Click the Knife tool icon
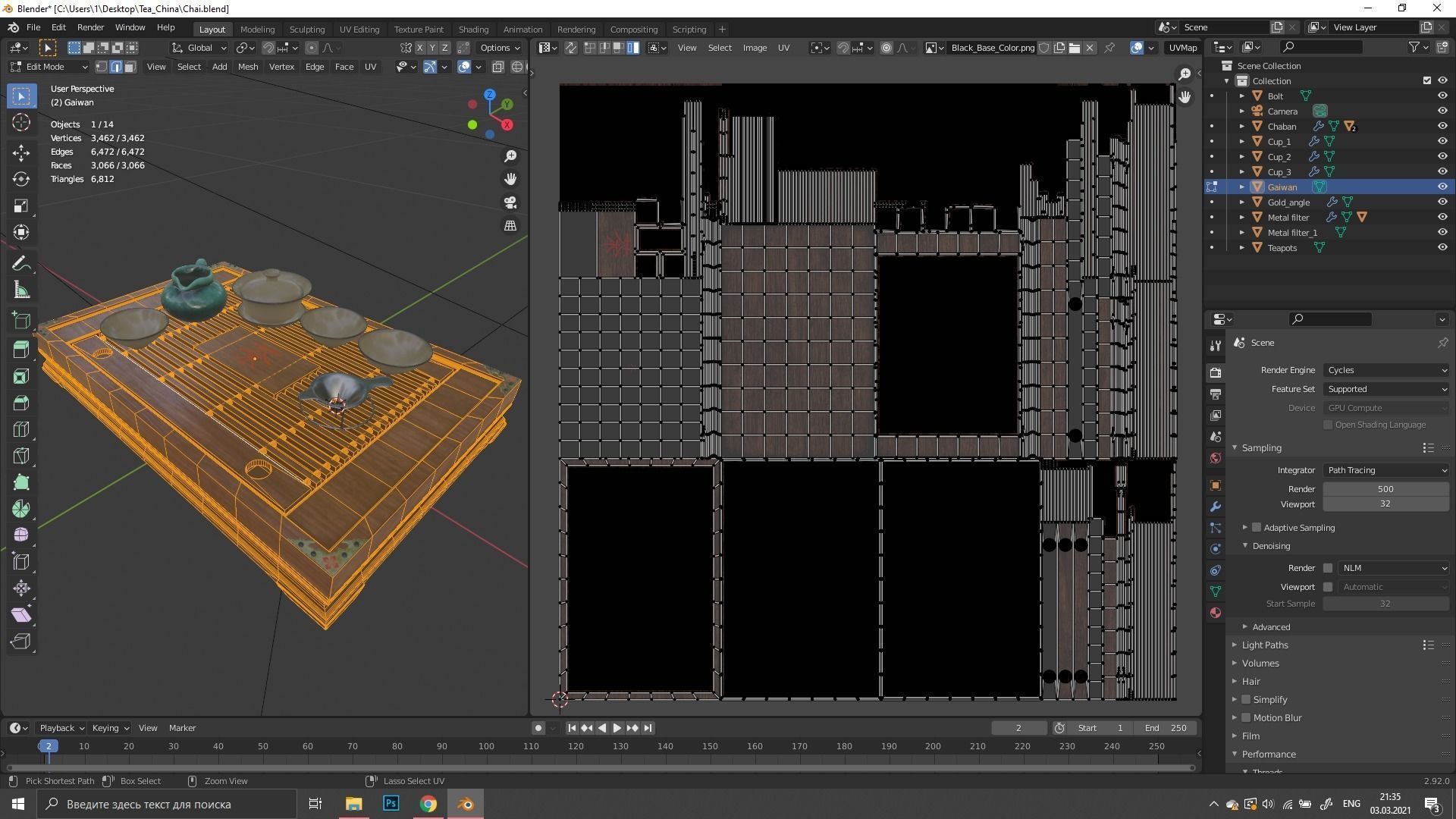 tap(21, 455)
